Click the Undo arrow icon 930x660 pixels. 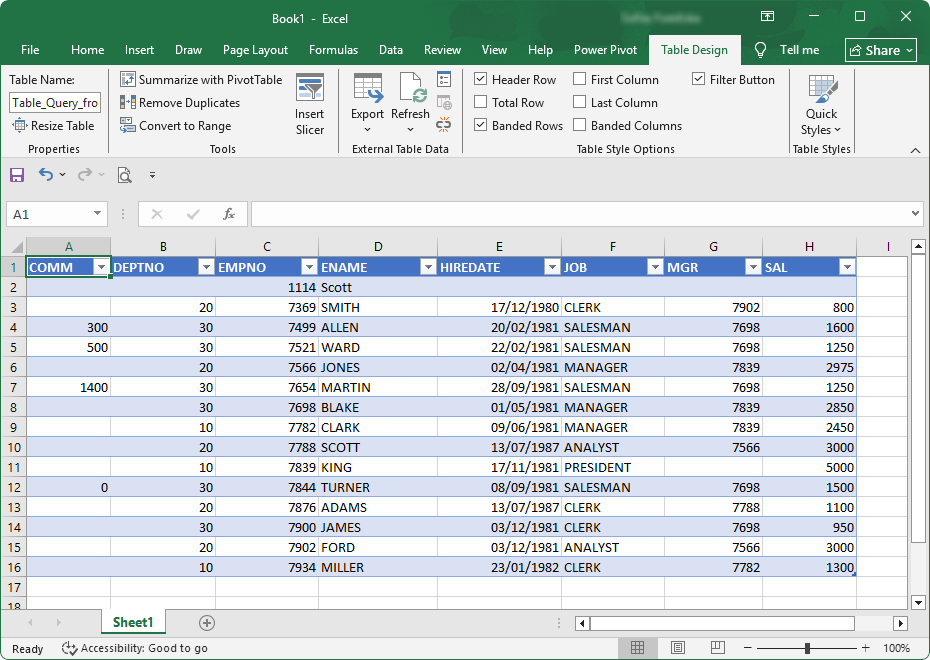click(46, 174)
